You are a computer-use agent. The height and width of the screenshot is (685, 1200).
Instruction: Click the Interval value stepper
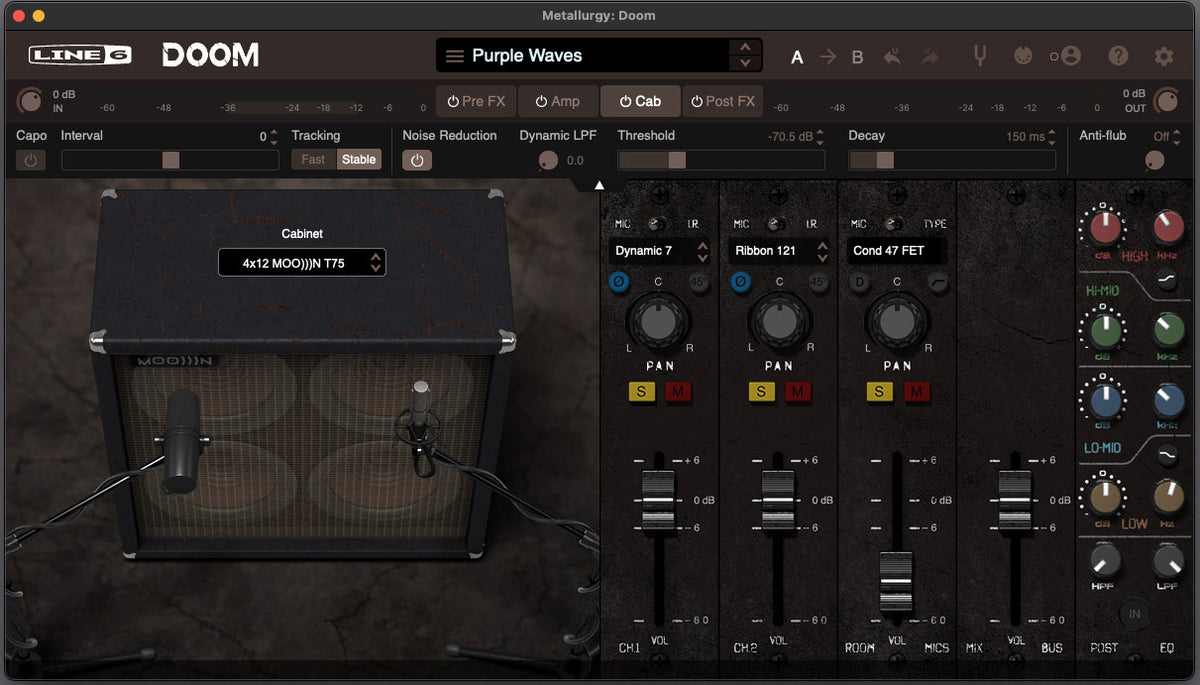274,137
